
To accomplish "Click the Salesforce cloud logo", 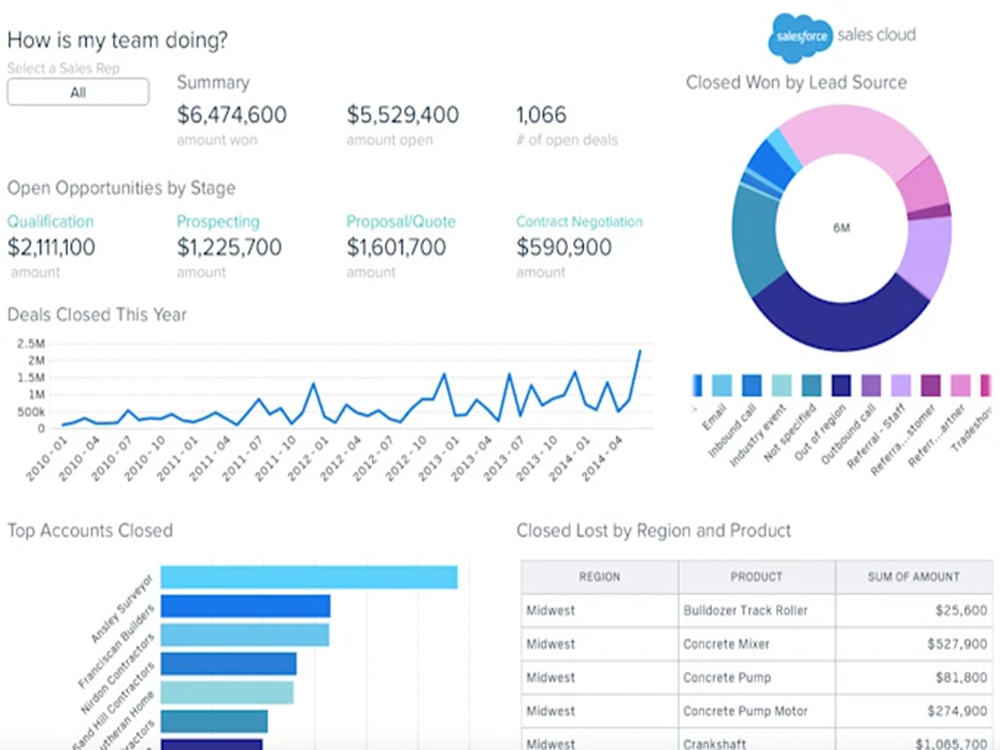I will (801, 38).
